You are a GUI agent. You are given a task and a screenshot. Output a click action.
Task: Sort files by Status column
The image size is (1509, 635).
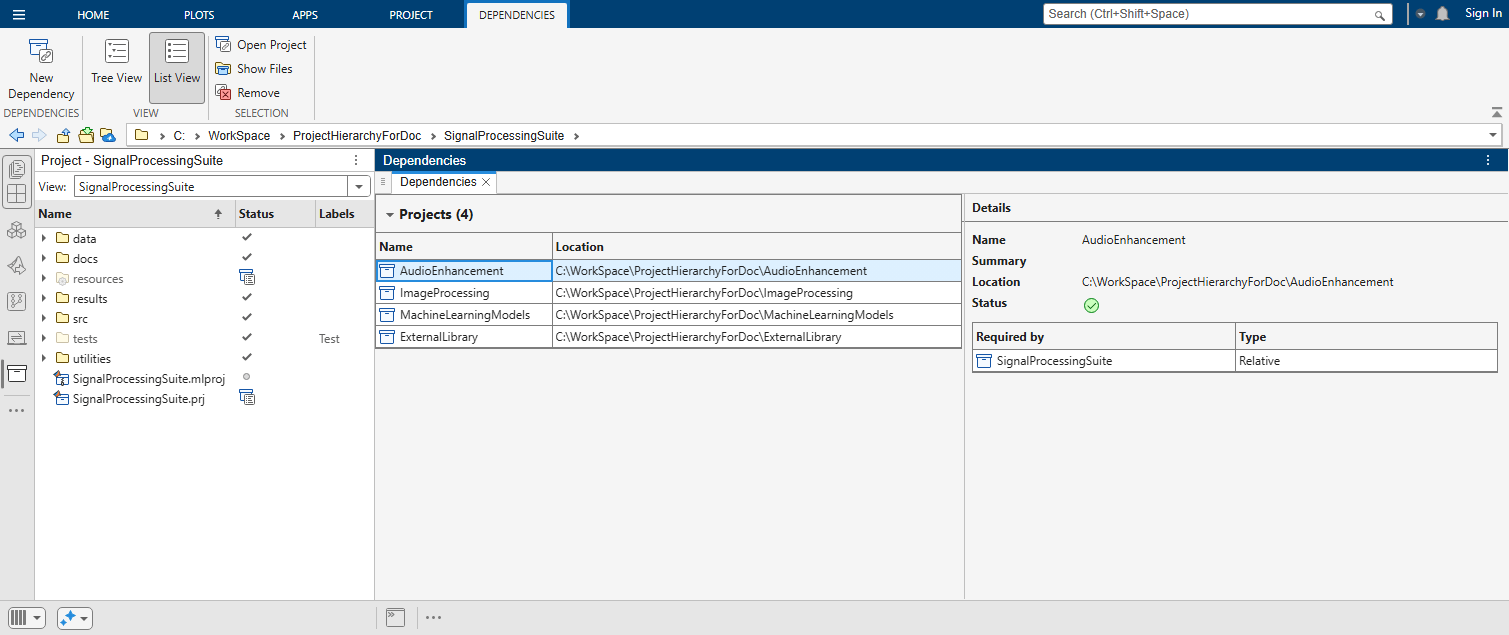point(274,213)
